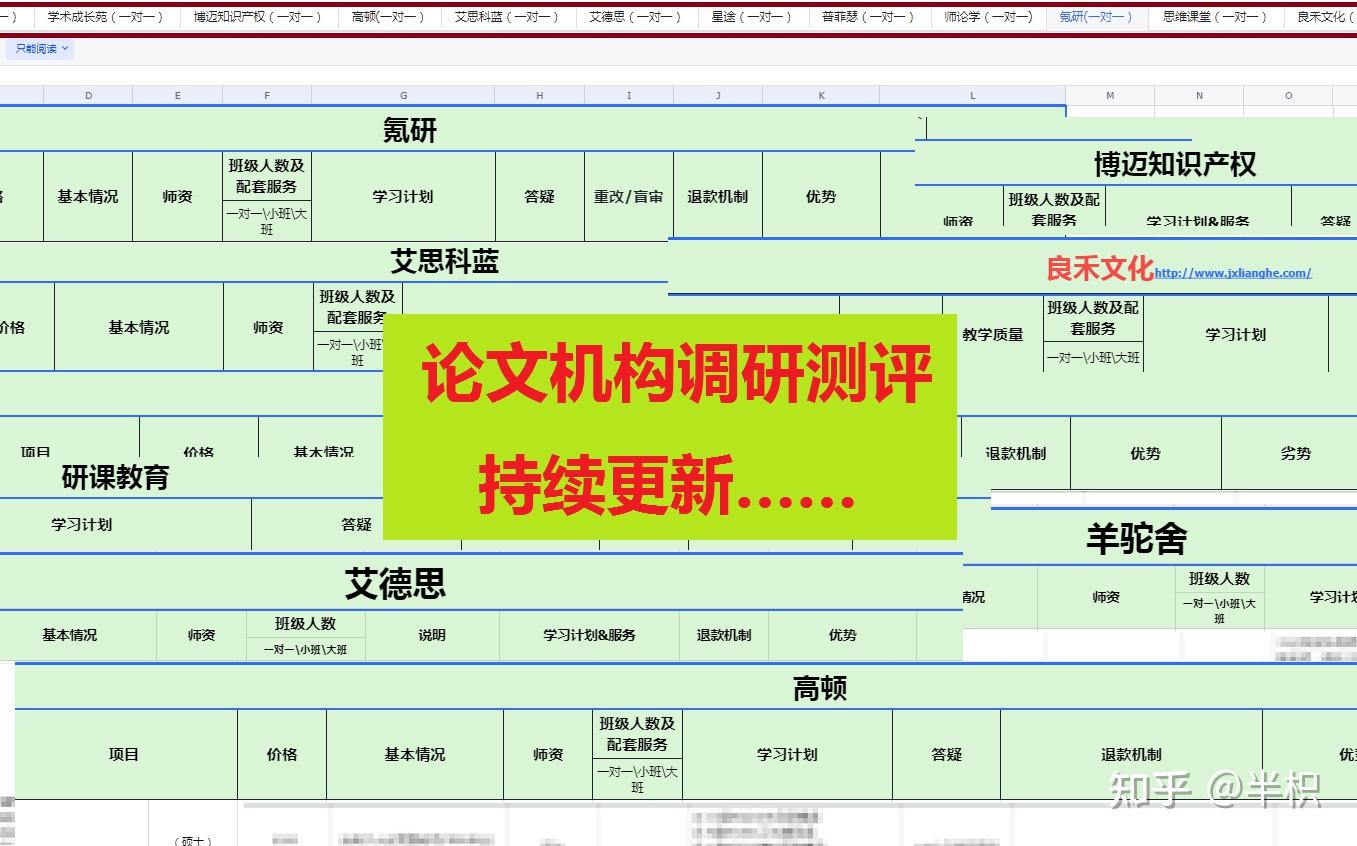Select 学习计划 cell in the 良禾文化 table
Image resolution: width=1357 pixels, height=846 pixels.
[1236, 334]
